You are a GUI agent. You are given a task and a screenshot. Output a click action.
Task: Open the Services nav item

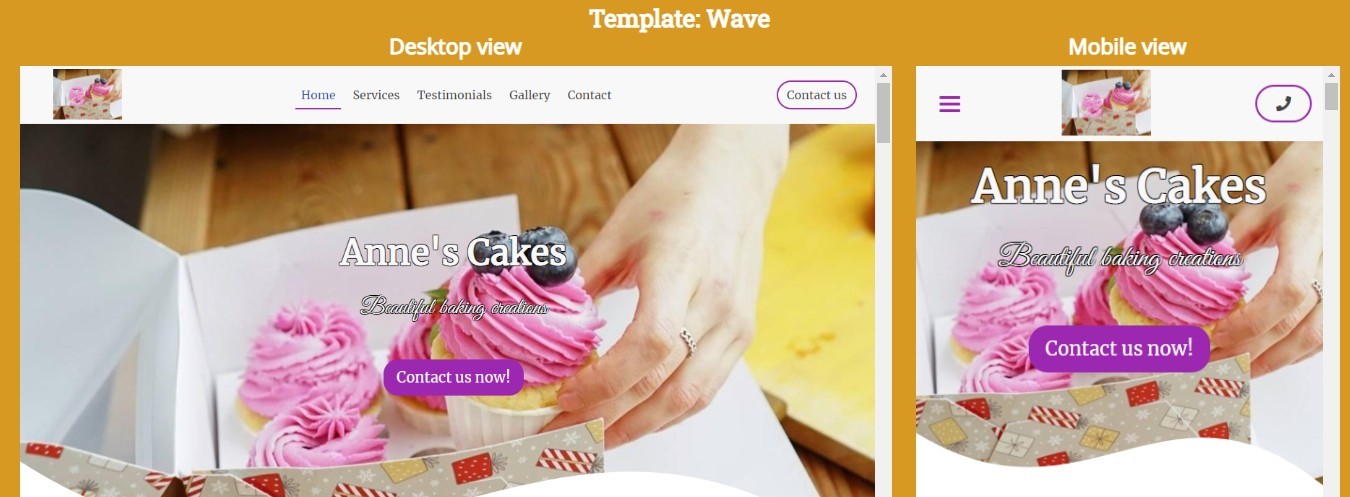click(x=376, y=95)
